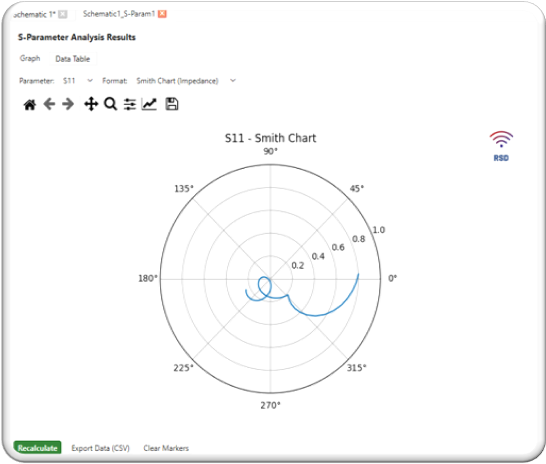
Task: Click the 135° axis label
Action: [184, 189]
